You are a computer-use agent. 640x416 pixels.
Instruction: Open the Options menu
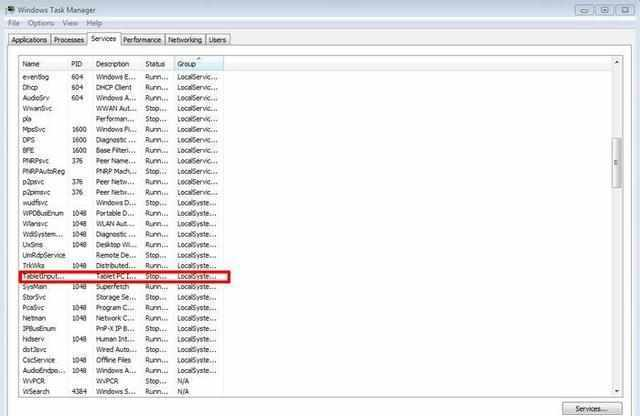pyautogui.click(x=41, y=23)
